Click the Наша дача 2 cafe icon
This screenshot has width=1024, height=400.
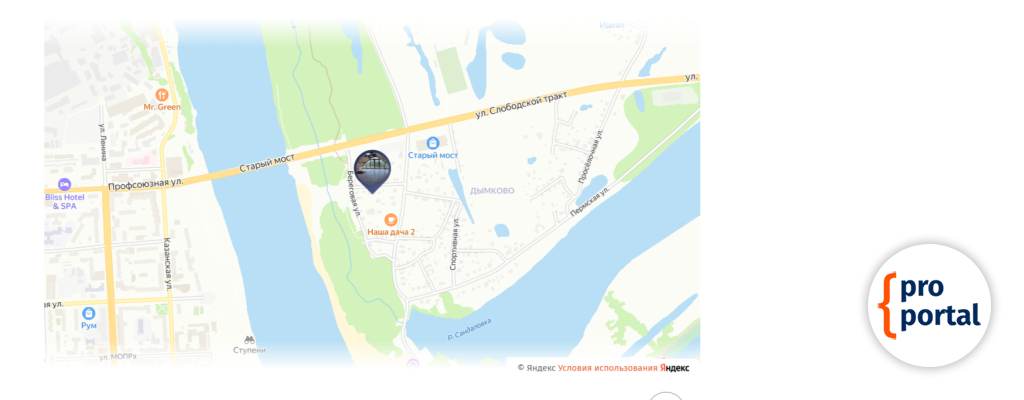pyautogui.click(x=391, y=220)
